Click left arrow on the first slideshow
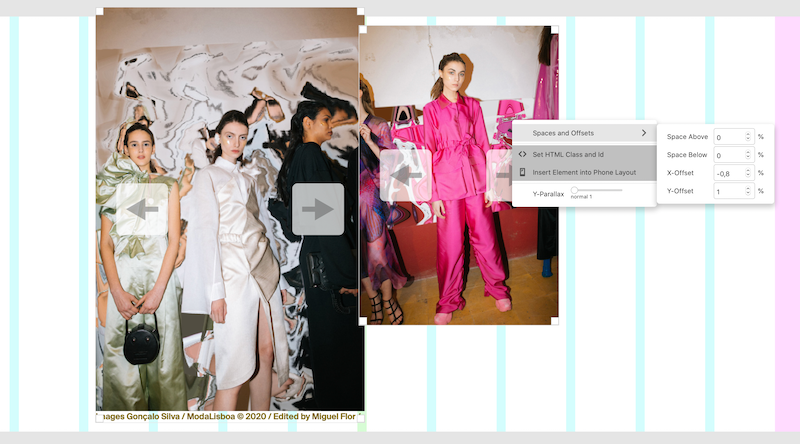The height and width of the screenshot is (444, 800). click(142, 209)
